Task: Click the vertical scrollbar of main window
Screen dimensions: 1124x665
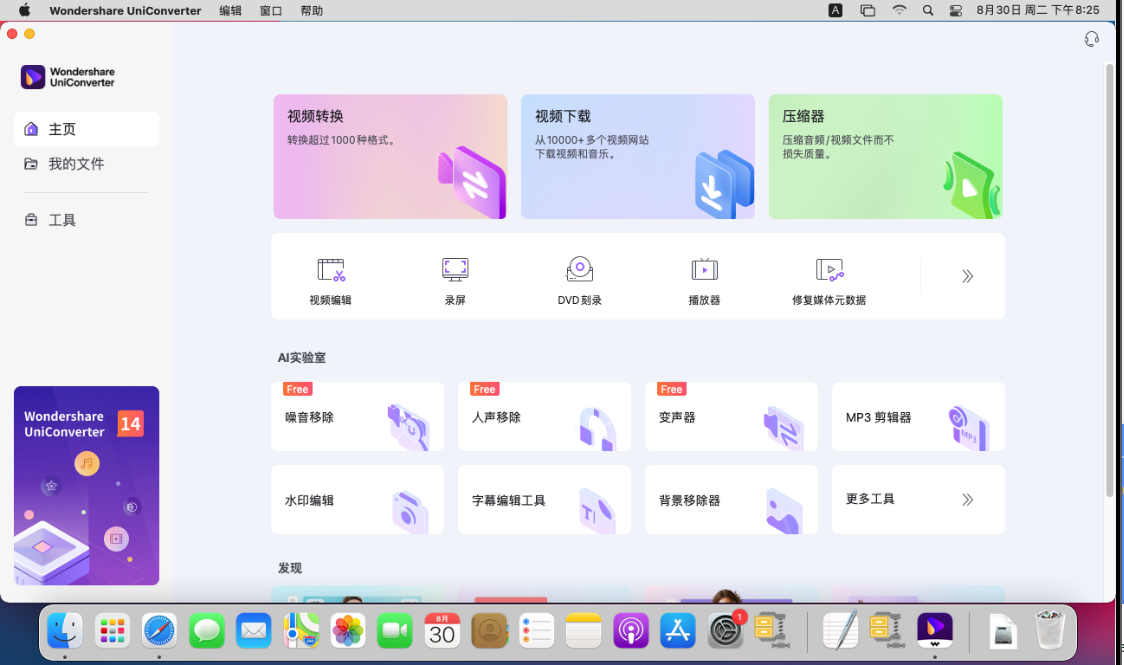Action: (x=1110, y=279)
